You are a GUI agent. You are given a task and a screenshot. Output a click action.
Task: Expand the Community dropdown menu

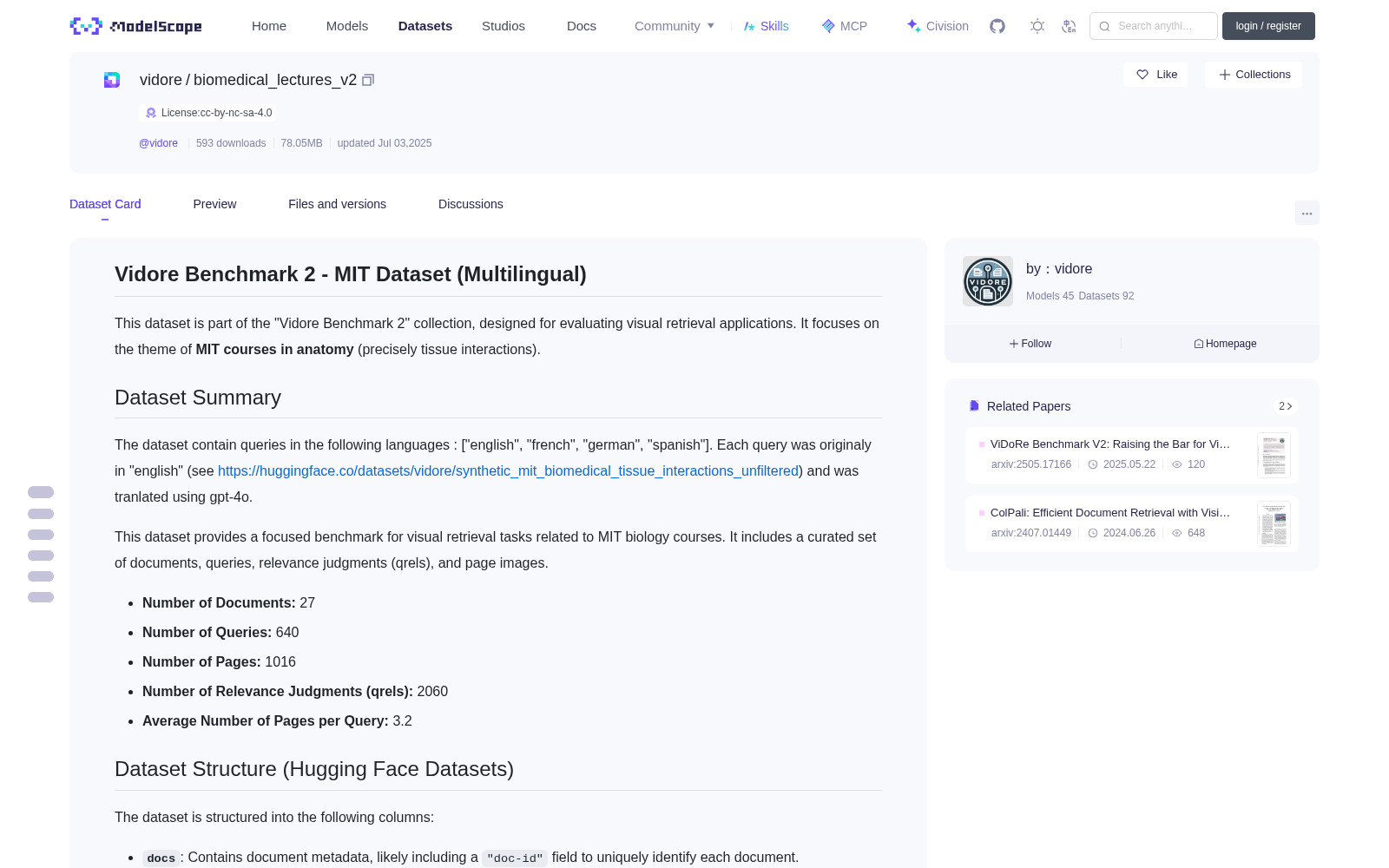tap(675, 26)
